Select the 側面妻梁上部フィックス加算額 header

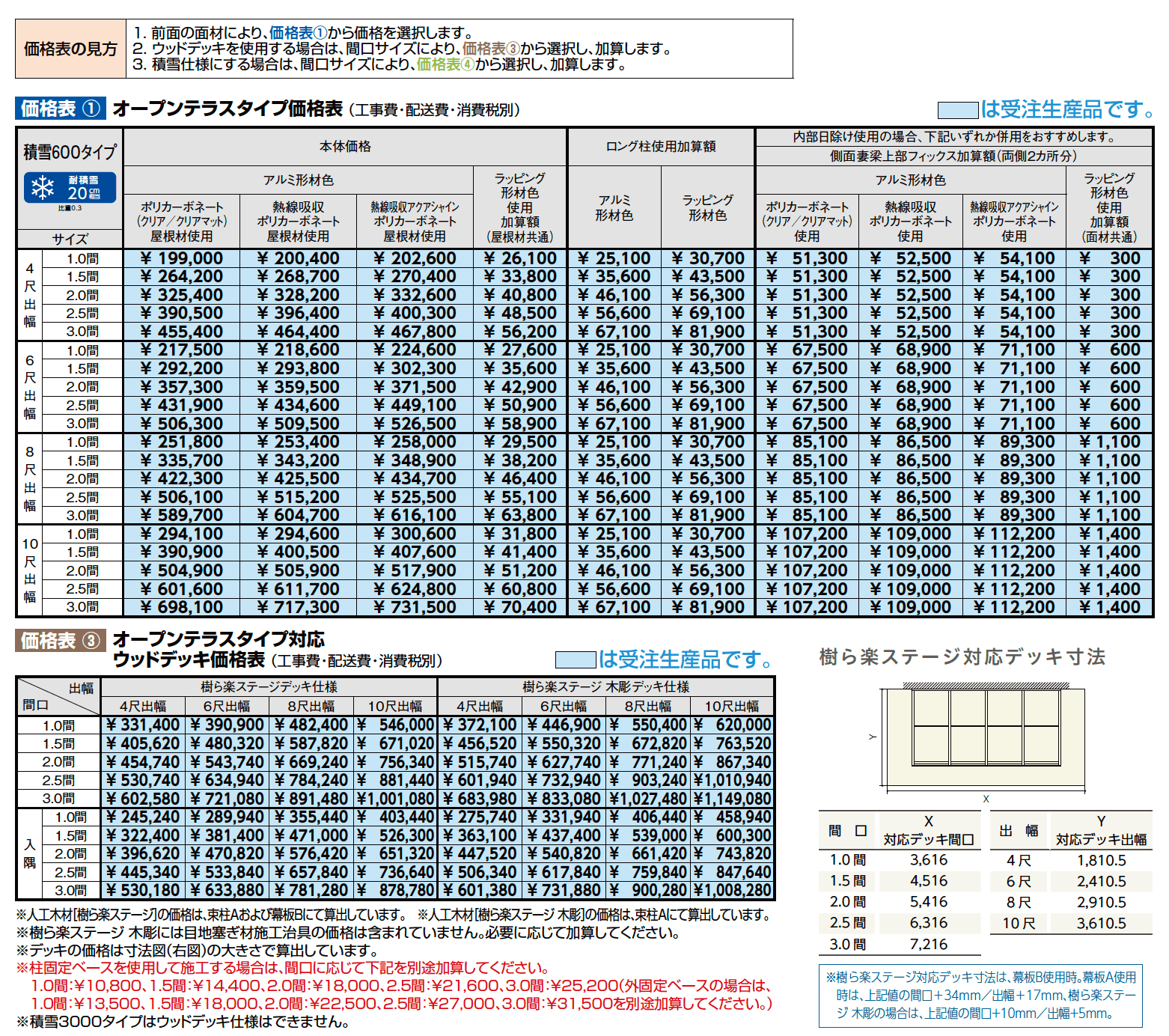click(x=954, y=156)
